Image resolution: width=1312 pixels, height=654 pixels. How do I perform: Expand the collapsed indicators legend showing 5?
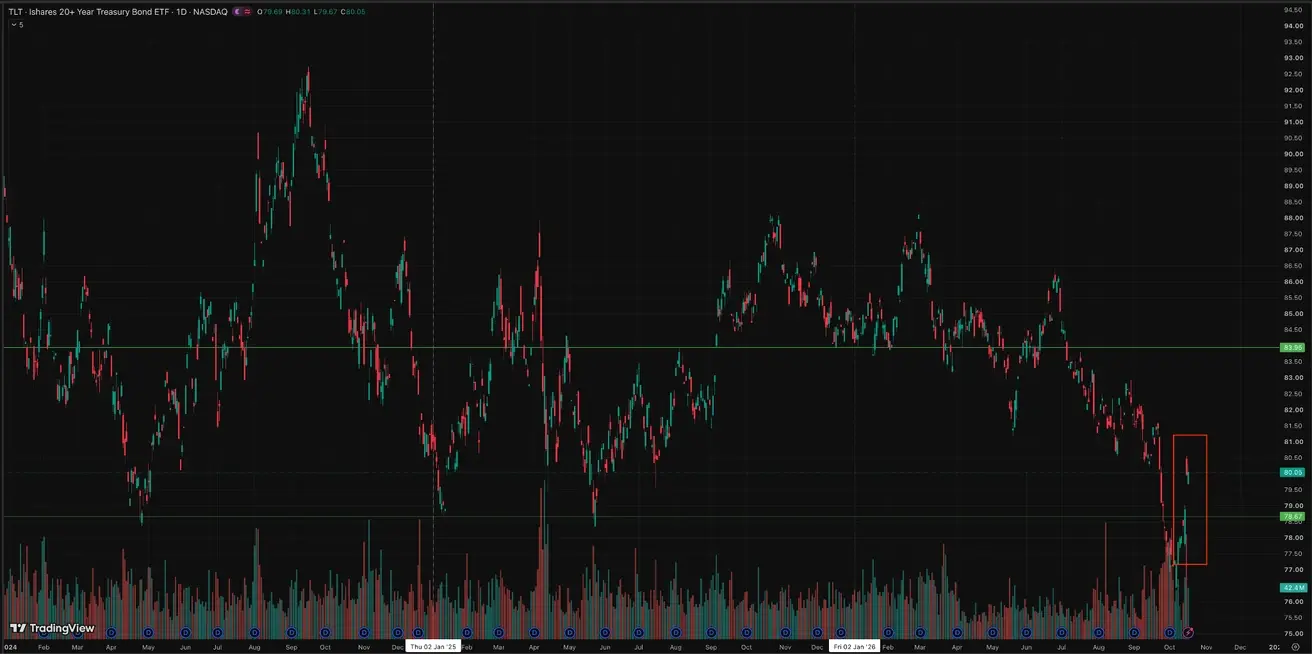point(17,24)
